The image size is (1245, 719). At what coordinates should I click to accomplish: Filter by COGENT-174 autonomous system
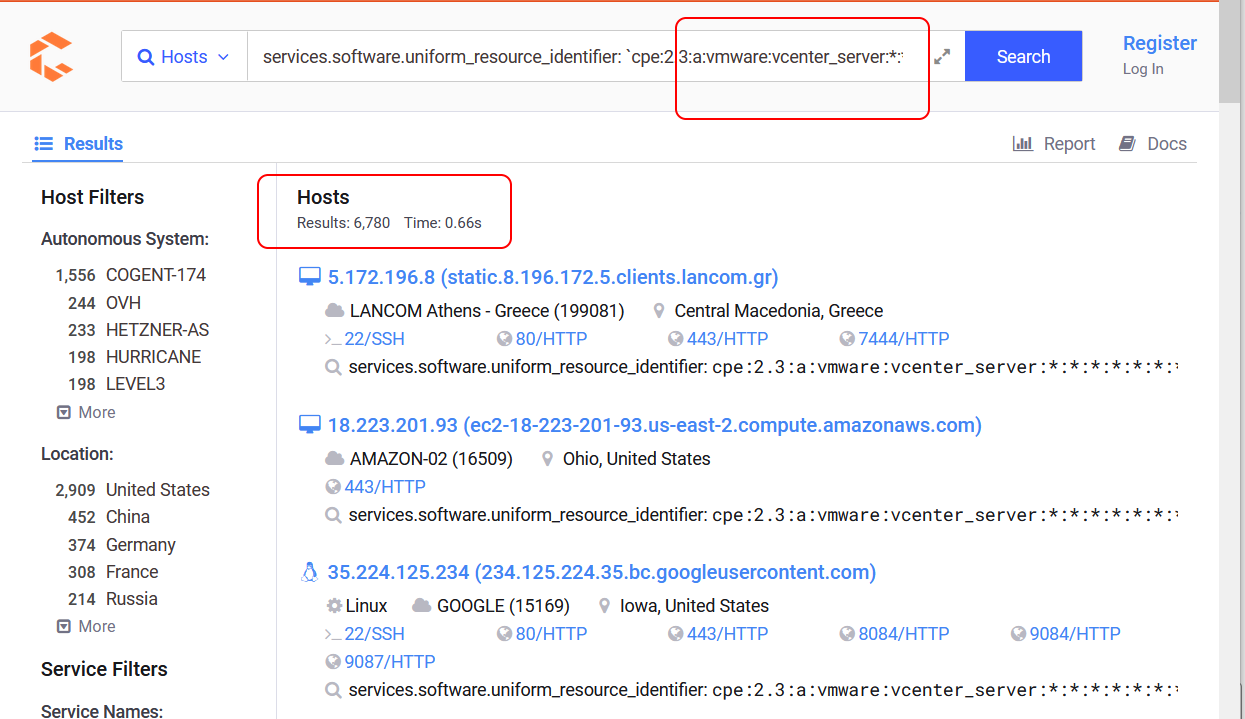tap(156, 275)
